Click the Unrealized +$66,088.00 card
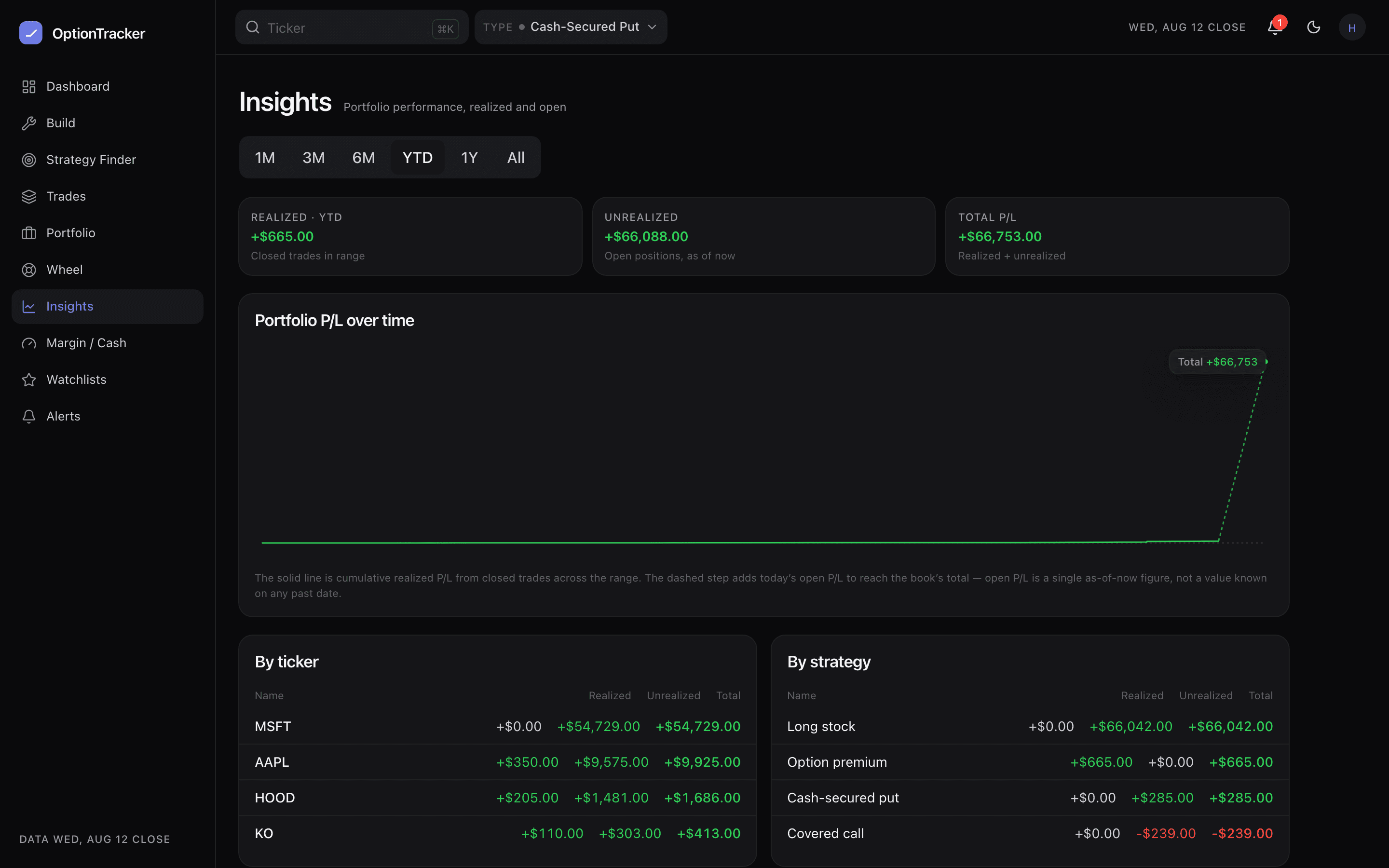Screen dimensions: 1389x868 point(763,236)
